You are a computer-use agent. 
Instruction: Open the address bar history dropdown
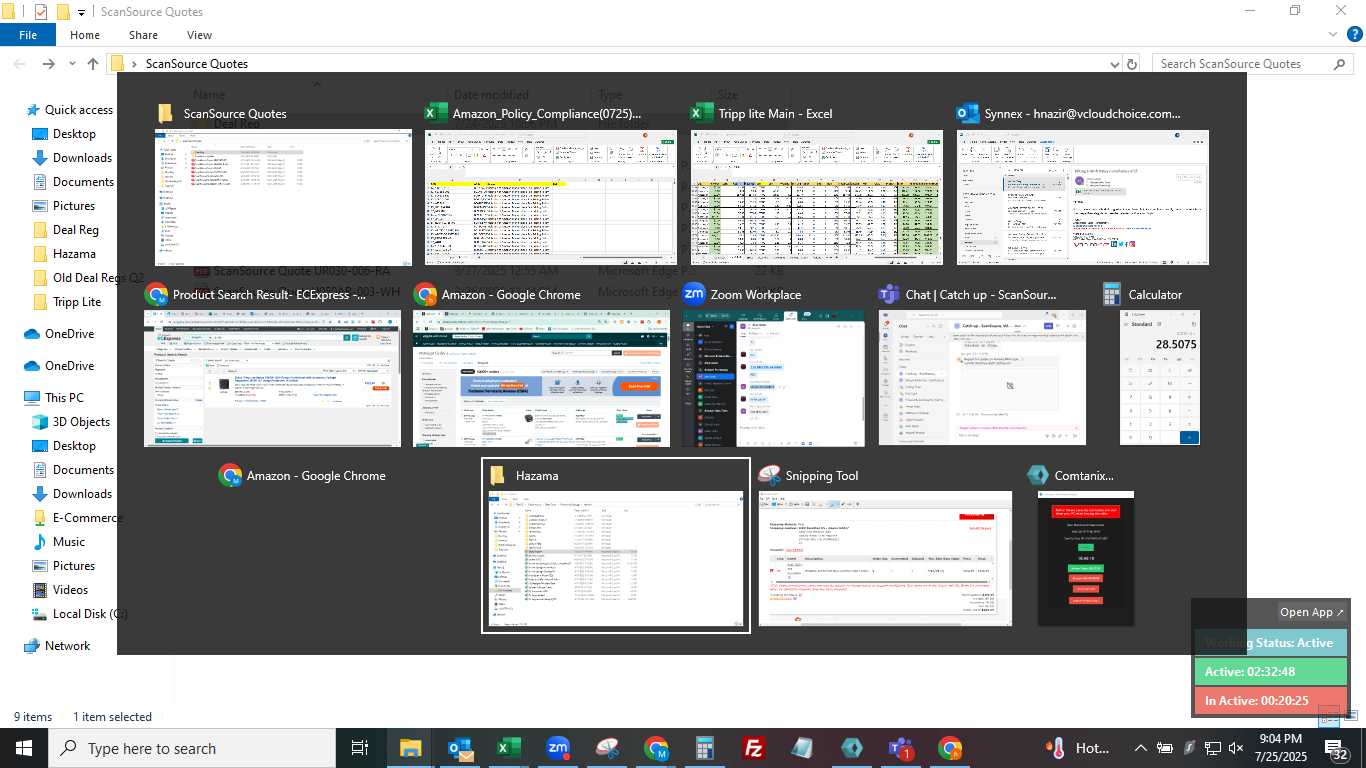[x=1116, y=64]
